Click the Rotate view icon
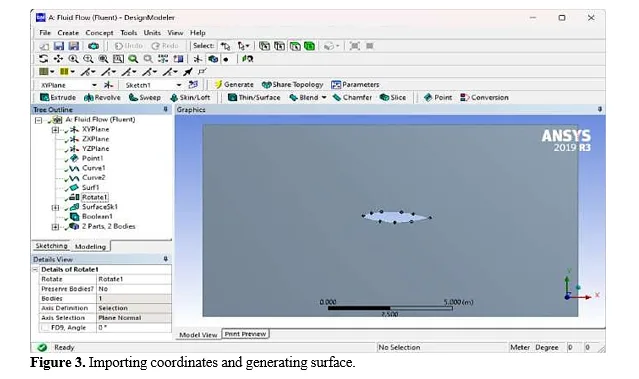Screen dimensions: 639x379 43,59
